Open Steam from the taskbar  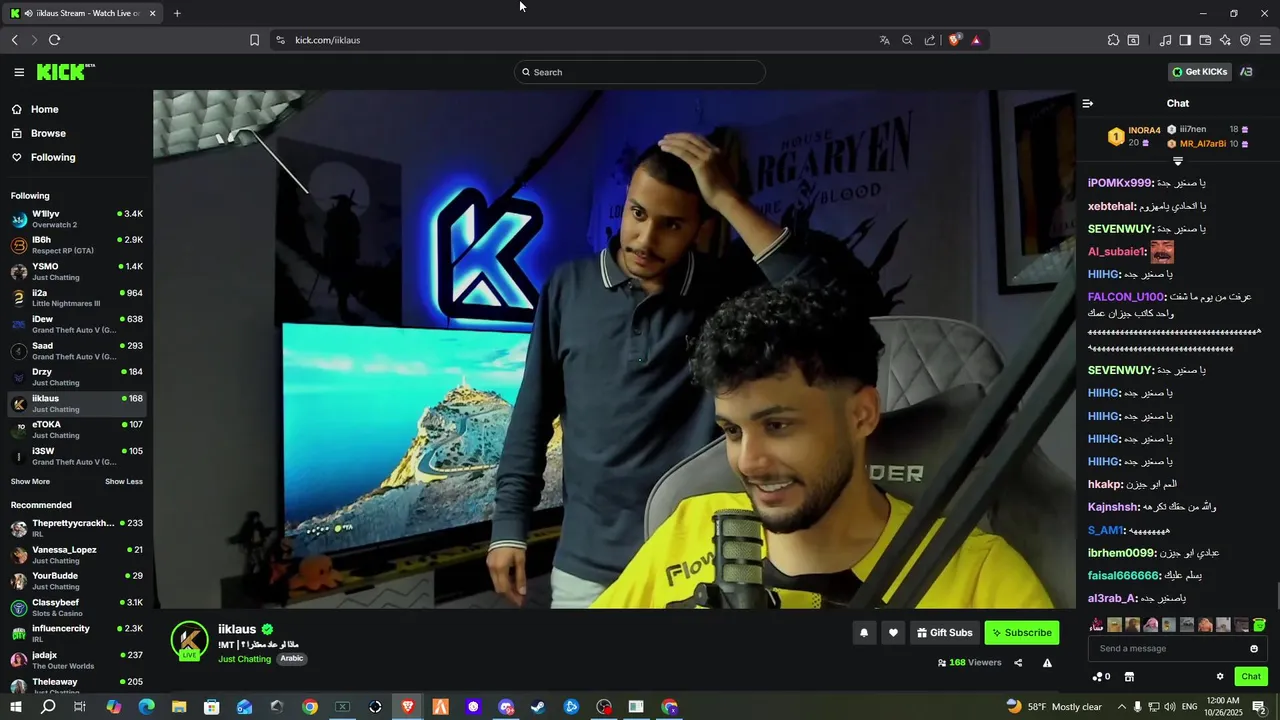[x=538, y=707]
